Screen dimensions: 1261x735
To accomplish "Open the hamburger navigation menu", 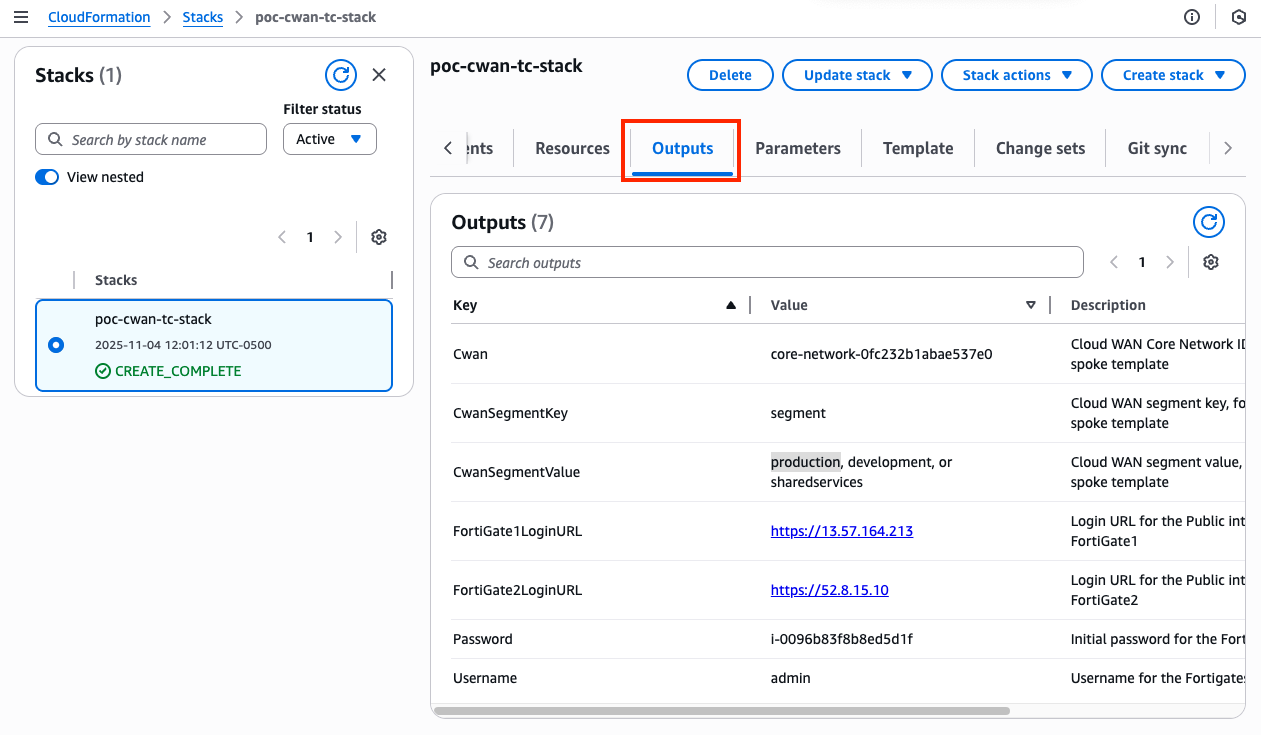I will click(x=21, y=17).
